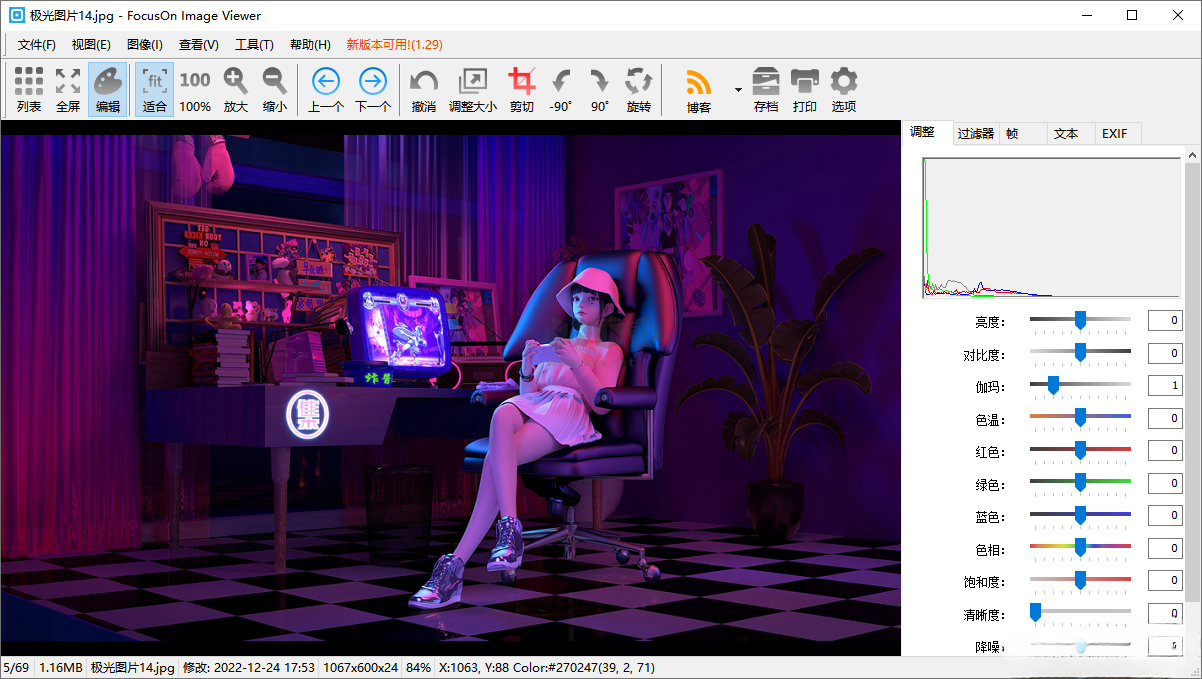1202x679 pixels.
Task: Switch to the 过滤器 tab
Action: [x=975, y=133]
